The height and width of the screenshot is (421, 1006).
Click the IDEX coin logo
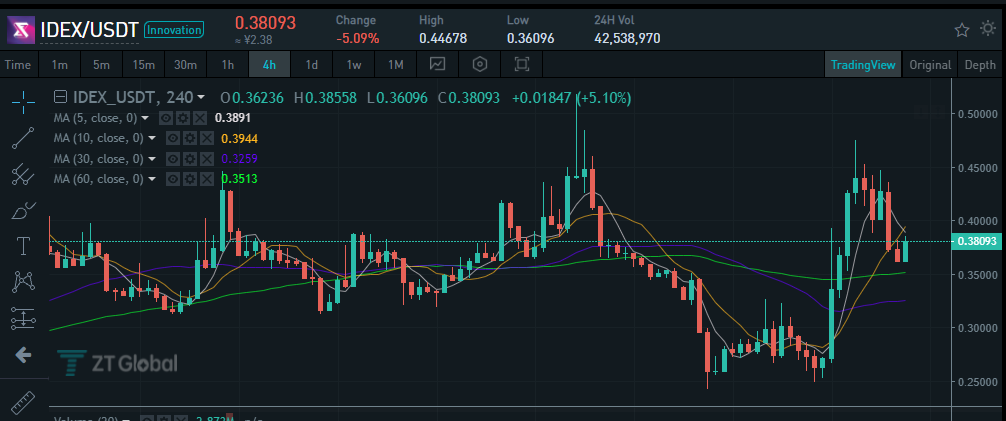21,30
